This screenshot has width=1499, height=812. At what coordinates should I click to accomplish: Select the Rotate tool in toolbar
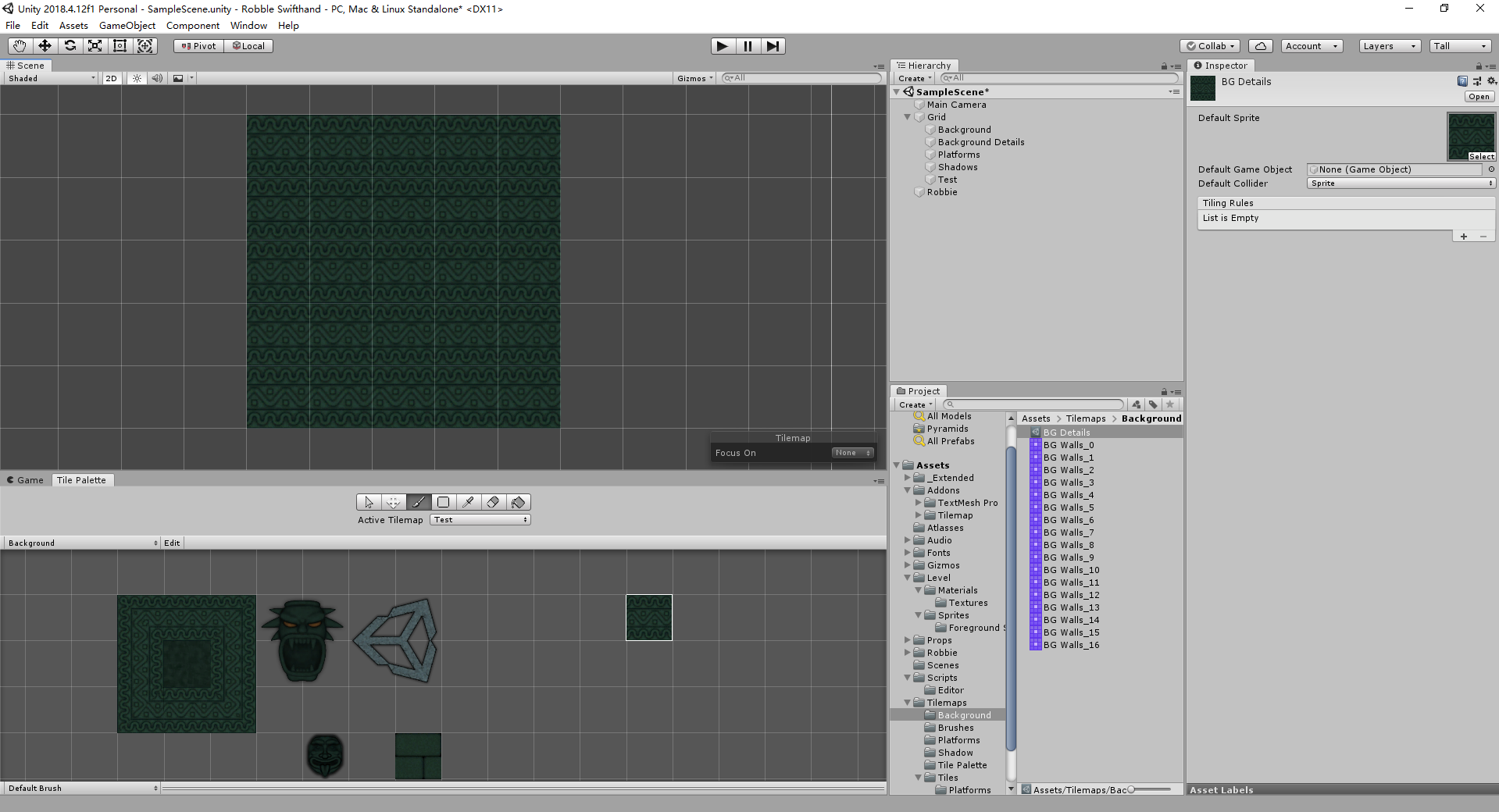(70, 46)
